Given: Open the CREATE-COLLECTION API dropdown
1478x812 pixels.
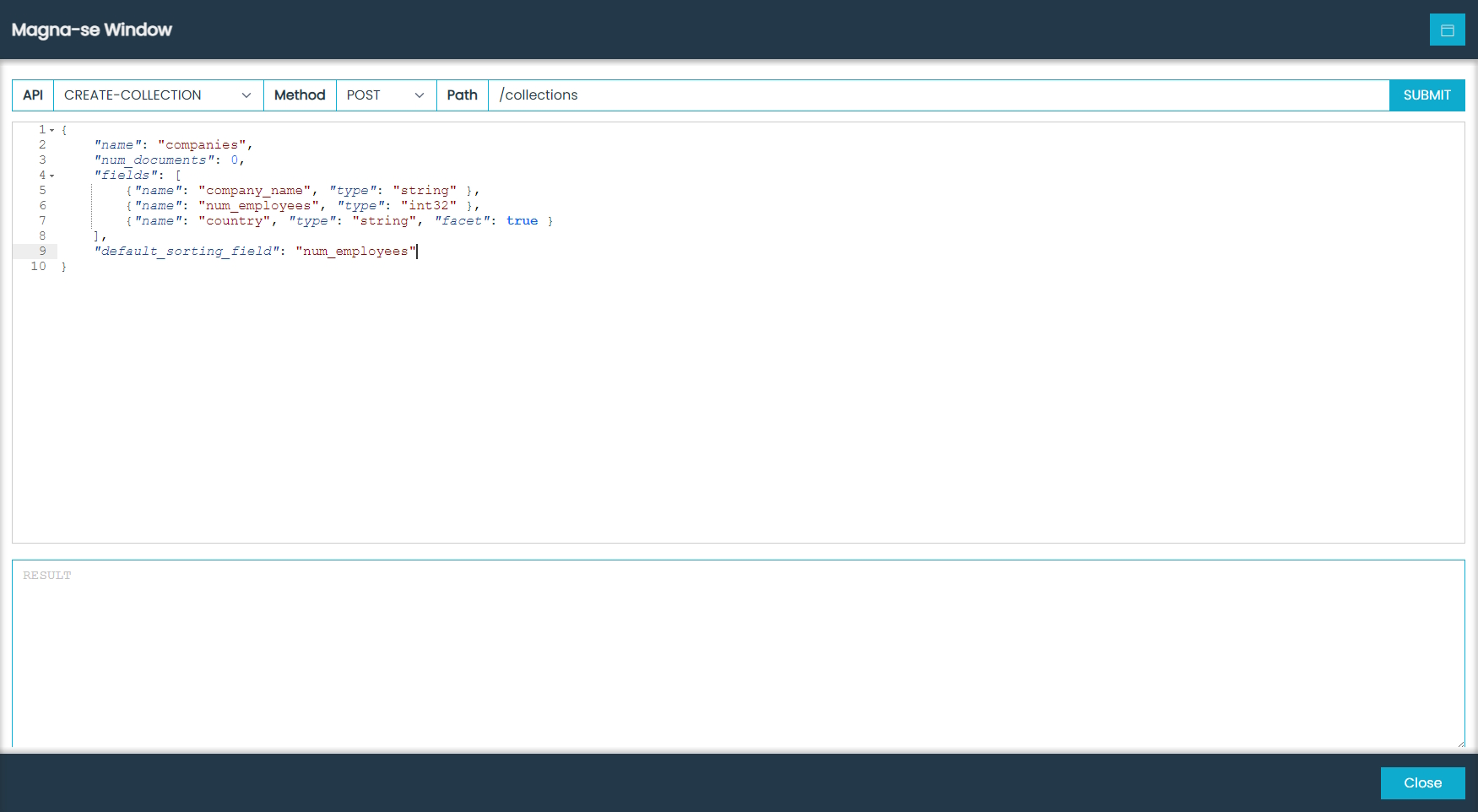Looking at the screenshot, I should click(x=158, y=95).
